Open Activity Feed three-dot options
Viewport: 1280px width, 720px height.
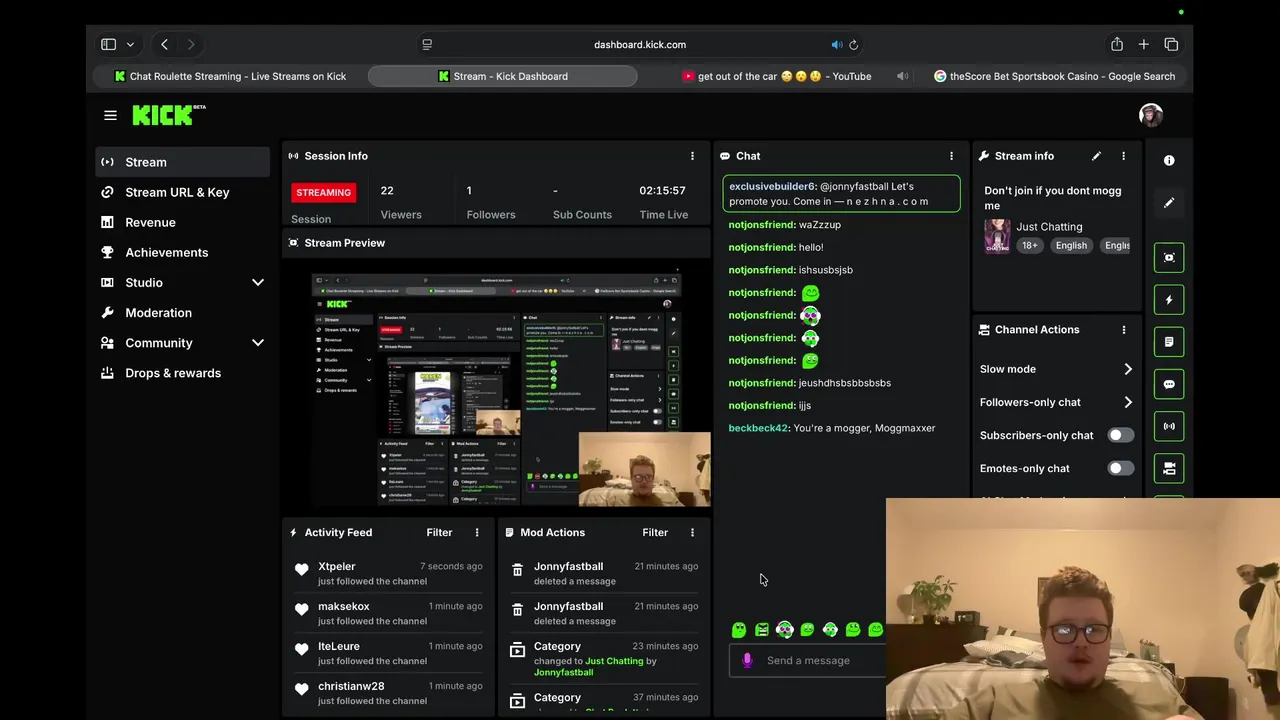(x=477, y=533)
